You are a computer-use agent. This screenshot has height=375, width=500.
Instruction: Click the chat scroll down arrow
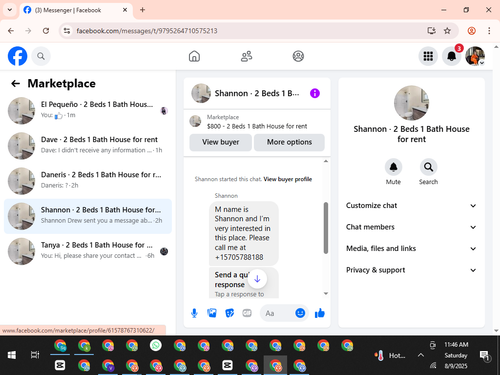326,293
